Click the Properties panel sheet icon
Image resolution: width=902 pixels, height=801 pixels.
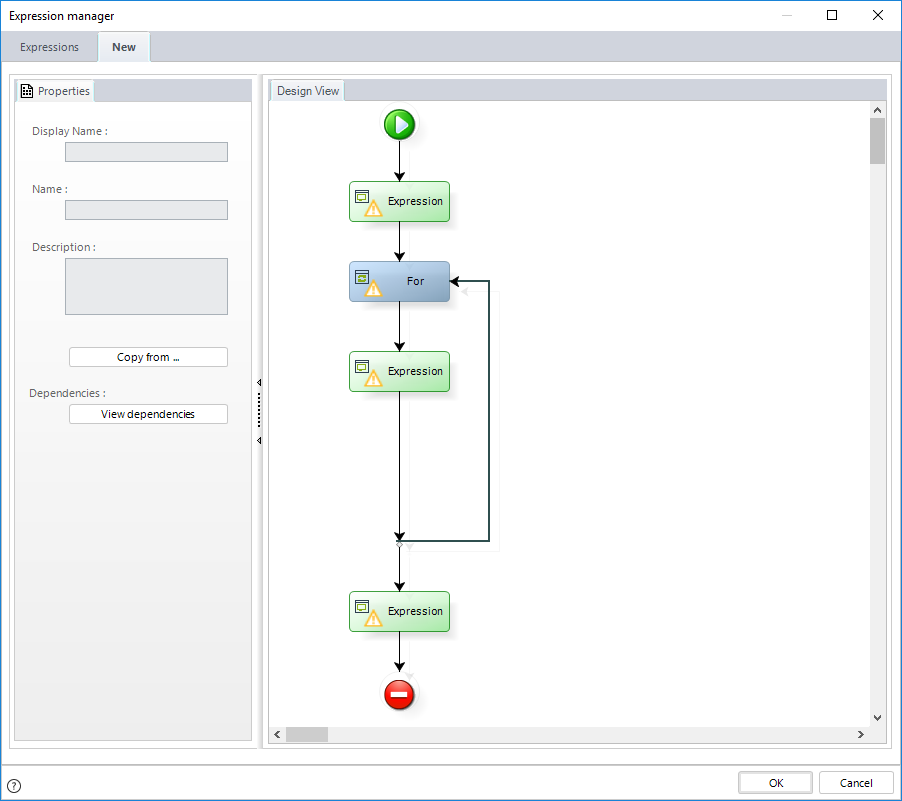click(x=26, y=91)
